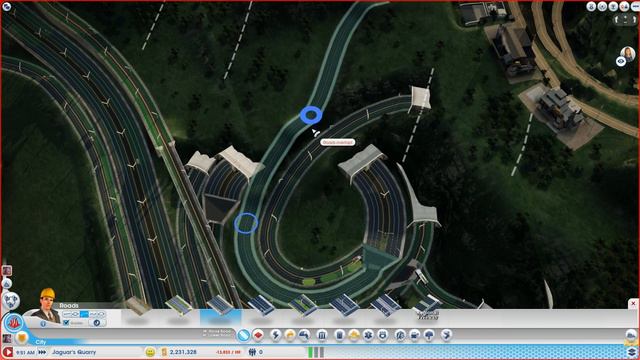Open the game menu icon at top-left corner
This screenshot has height=360, width=640.
(x=7, y=7)
